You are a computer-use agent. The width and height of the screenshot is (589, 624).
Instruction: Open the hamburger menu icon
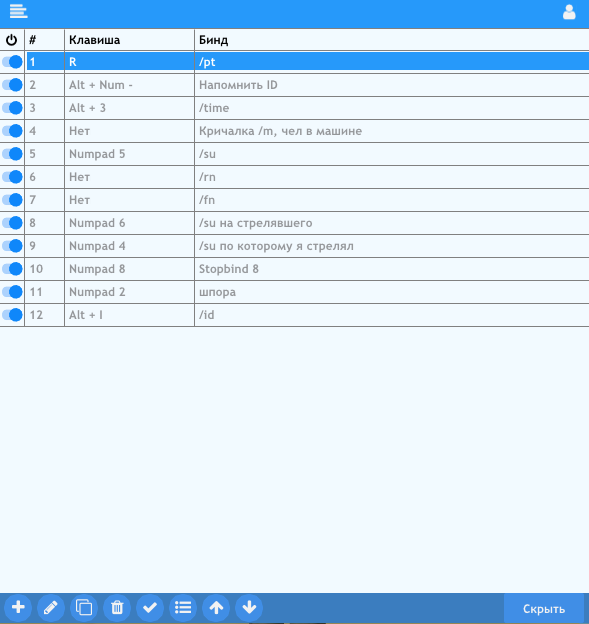(x=18, y=11)
